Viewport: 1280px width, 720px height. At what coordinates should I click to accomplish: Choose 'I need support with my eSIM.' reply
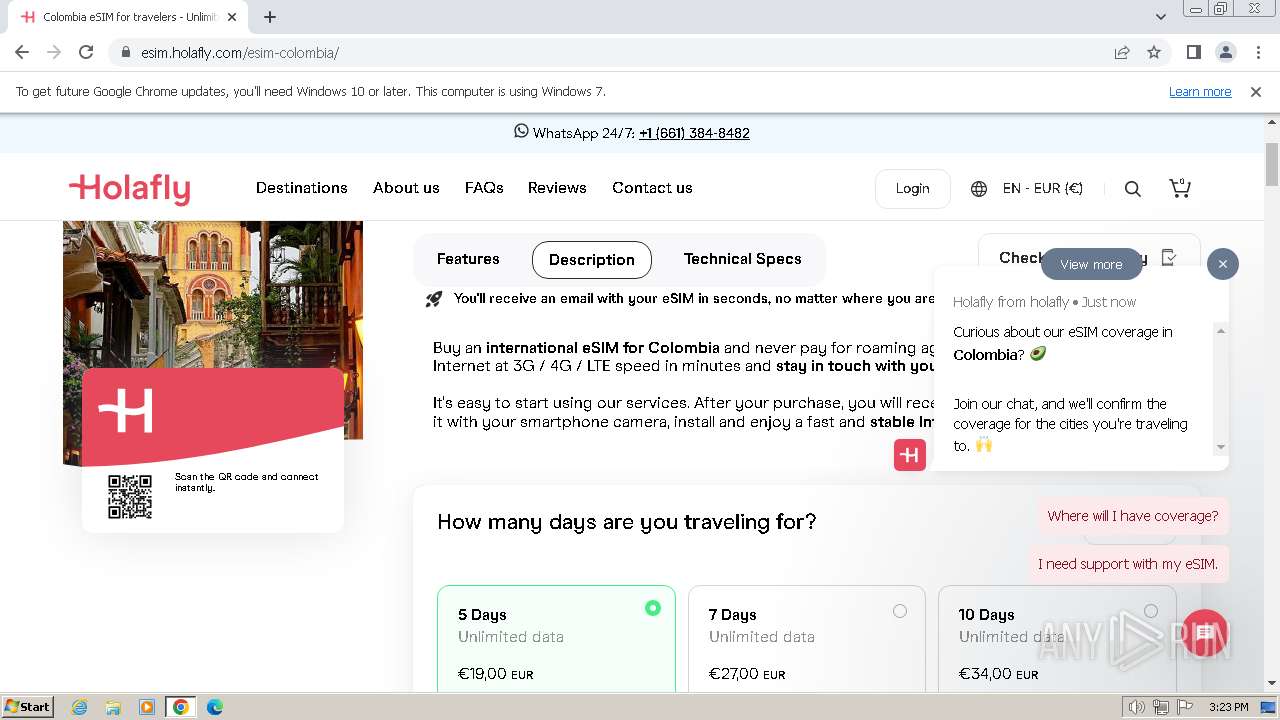[x=1128, y=564]
